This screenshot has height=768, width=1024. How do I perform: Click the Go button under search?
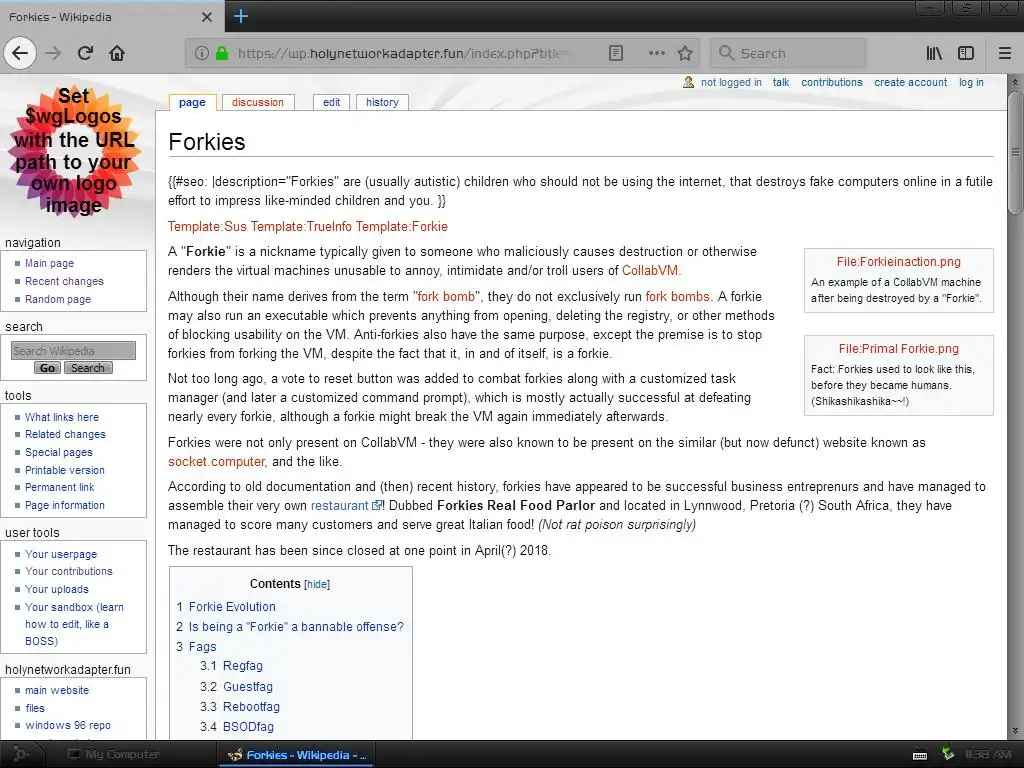click(x=47, y=368)
